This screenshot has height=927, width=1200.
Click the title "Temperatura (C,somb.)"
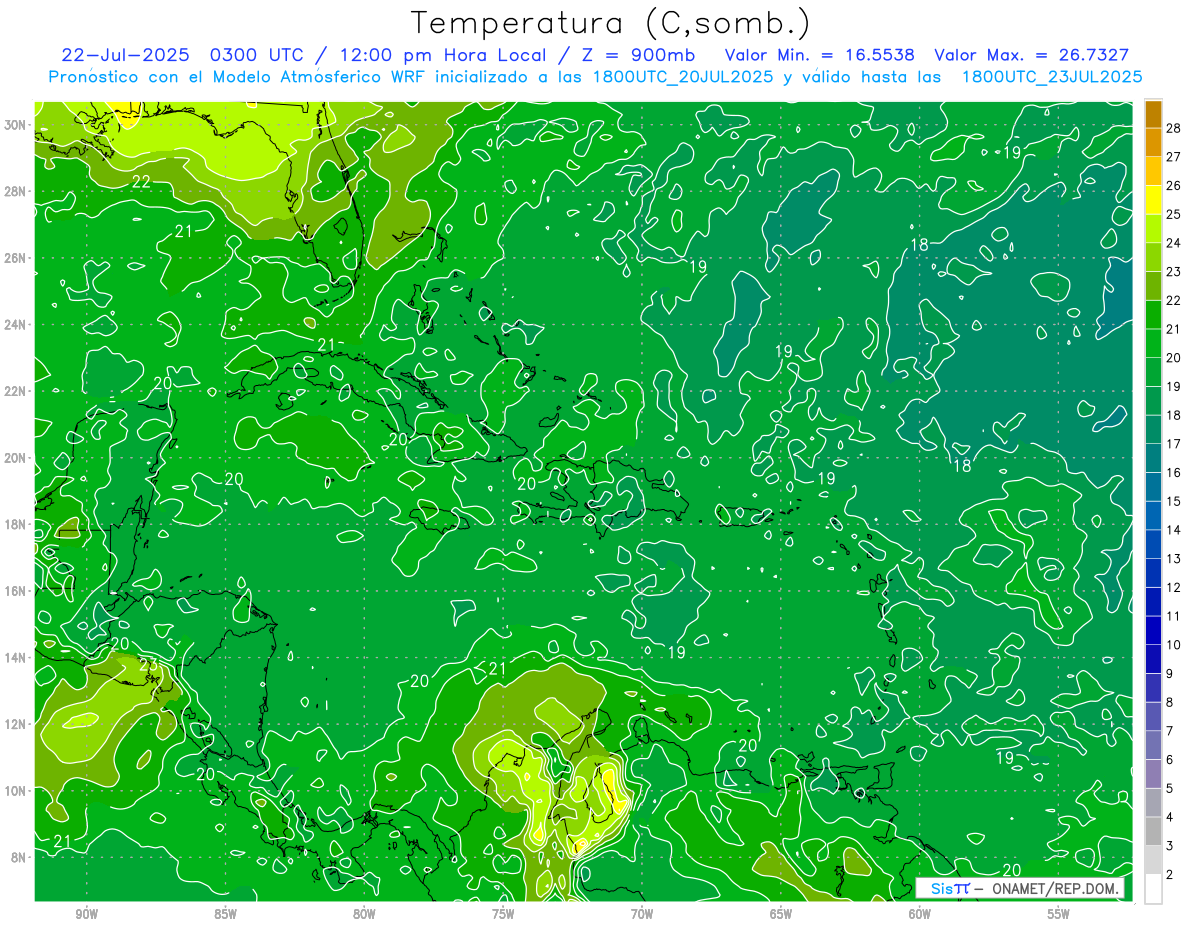[611, 24]
